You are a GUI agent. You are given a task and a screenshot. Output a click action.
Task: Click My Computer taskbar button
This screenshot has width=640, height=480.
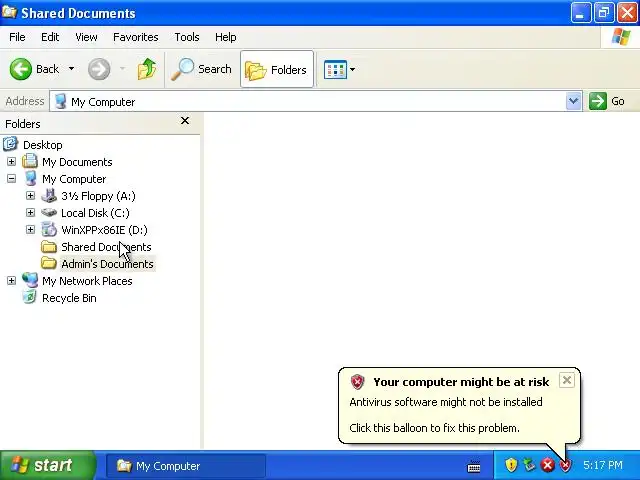(x=186, y=466)
